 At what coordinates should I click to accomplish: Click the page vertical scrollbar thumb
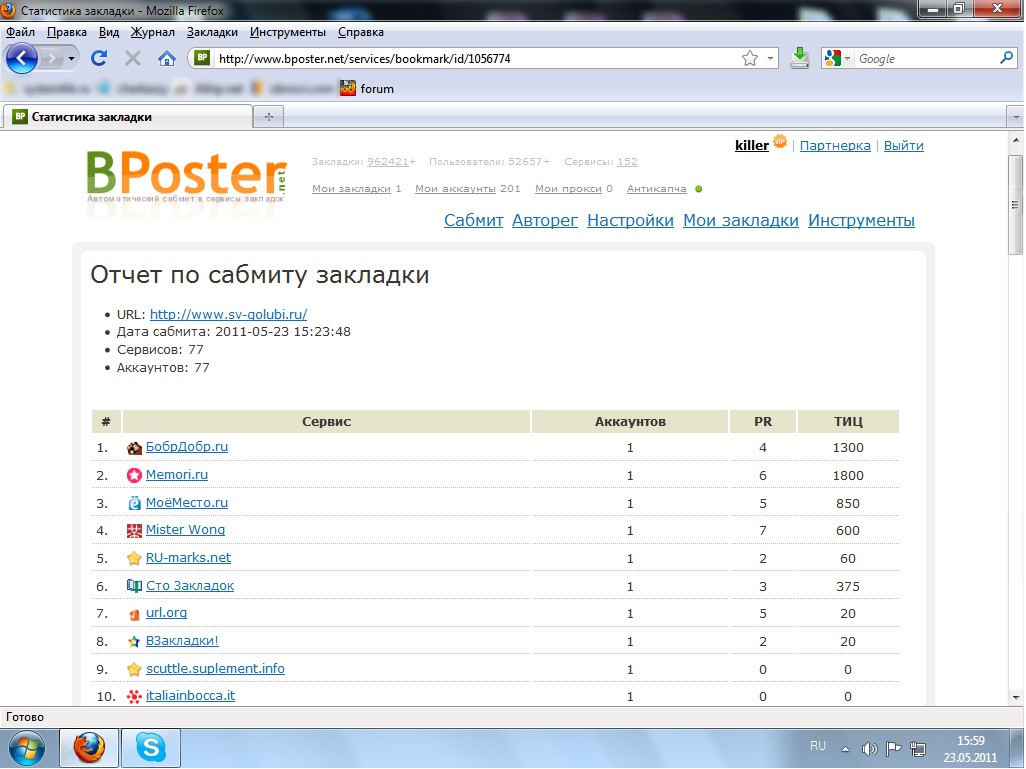[1016, 204]
